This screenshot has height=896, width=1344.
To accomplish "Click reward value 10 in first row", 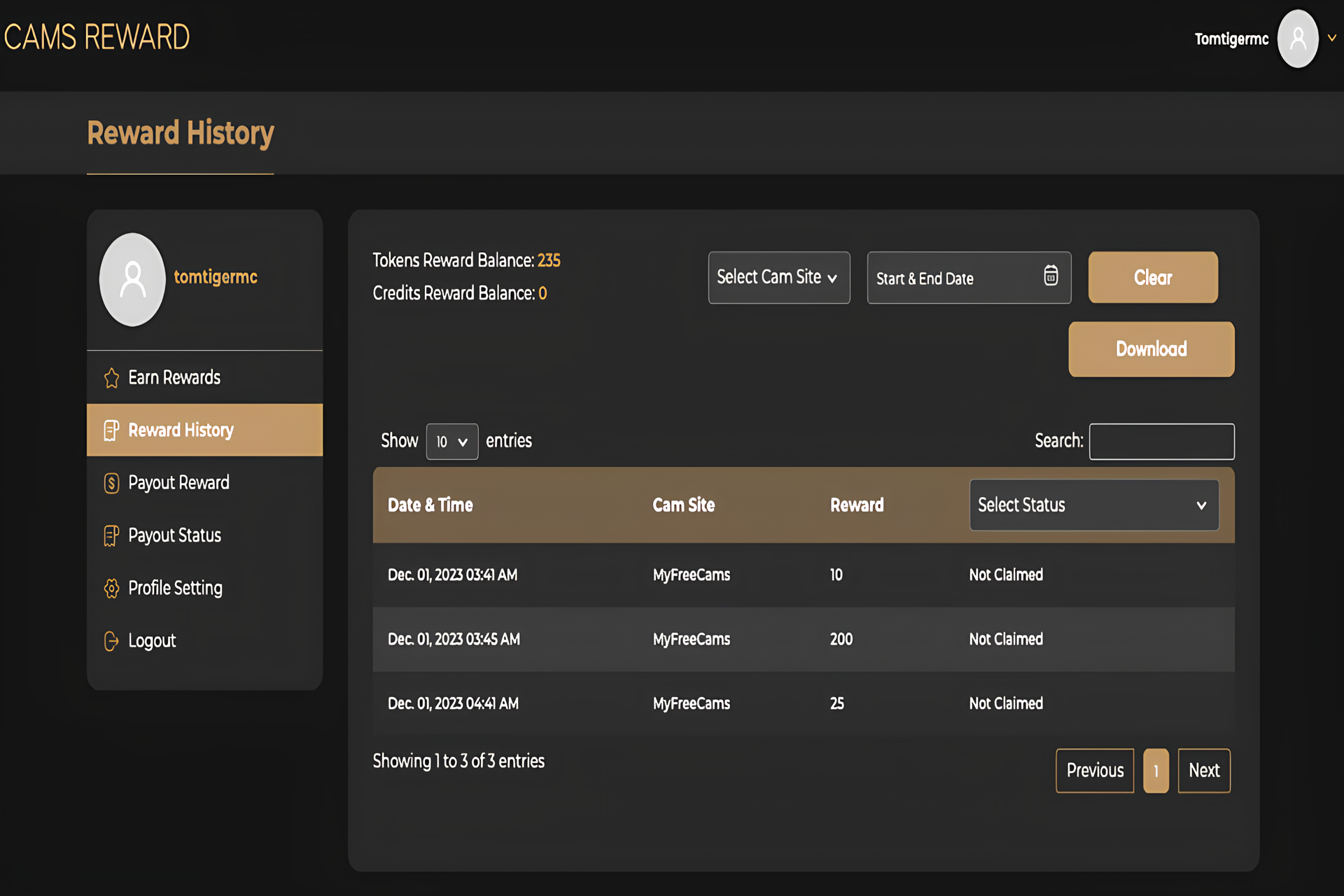I will 836,575.
